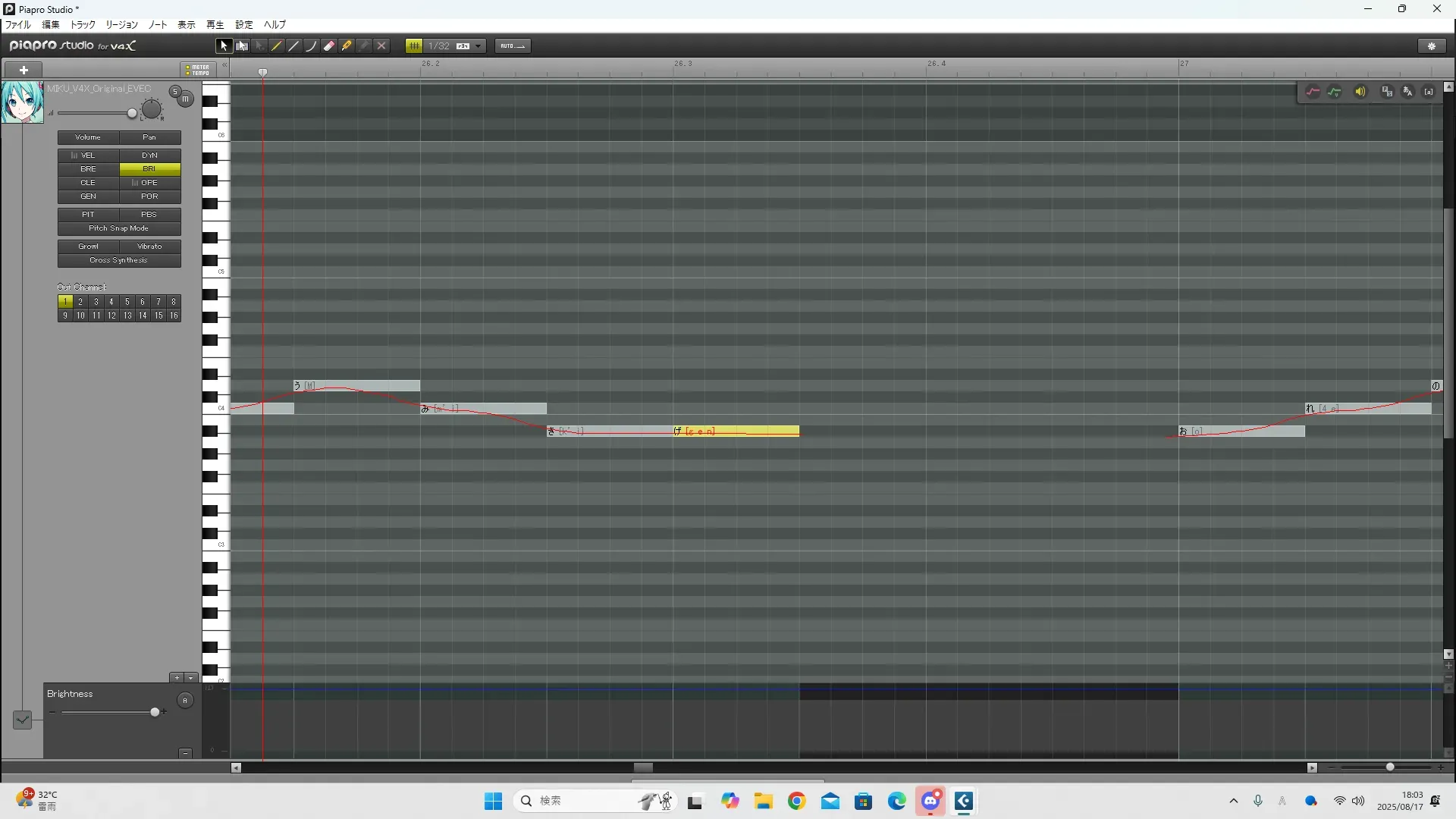
Task: Click the yellow speaker monitor icon
Action: point(1360,92)
